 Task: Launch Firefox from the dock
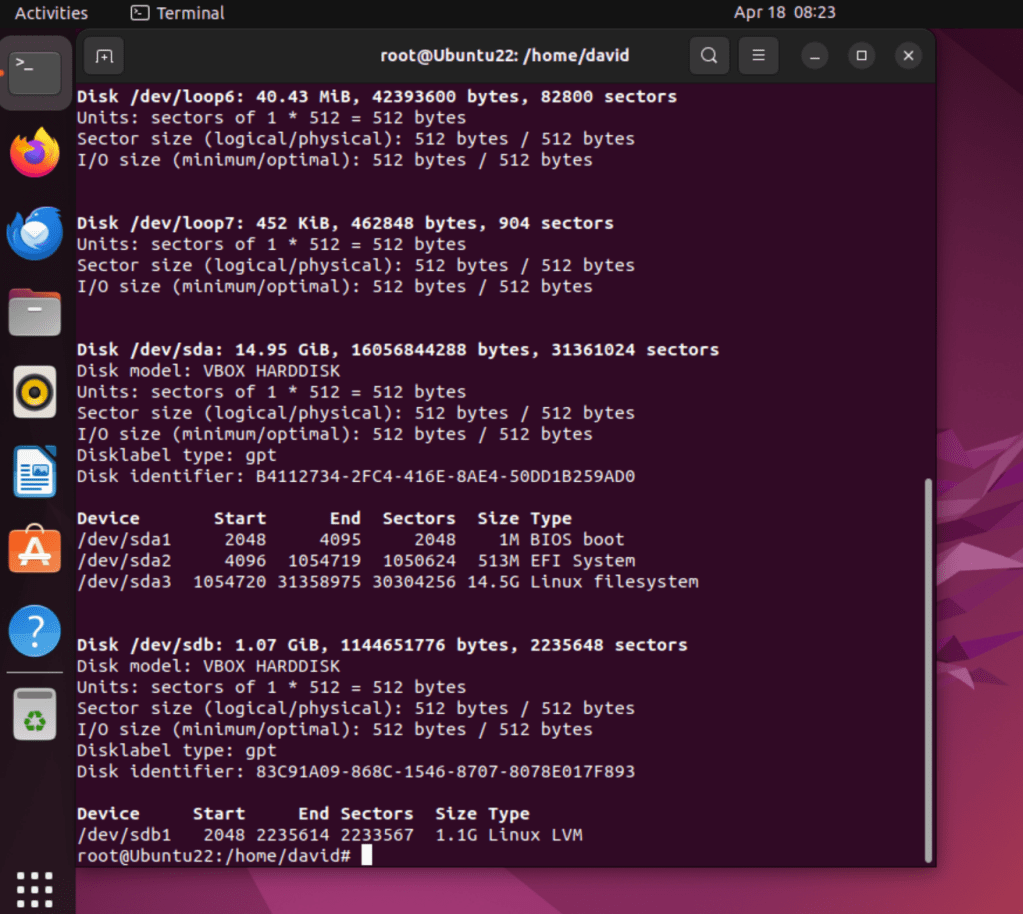coord(35,153)
